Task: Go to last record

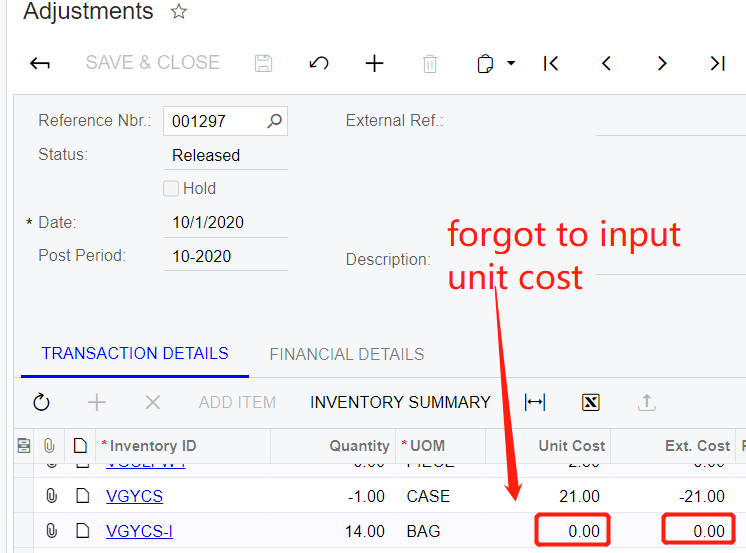Action: tap(717, 63)
